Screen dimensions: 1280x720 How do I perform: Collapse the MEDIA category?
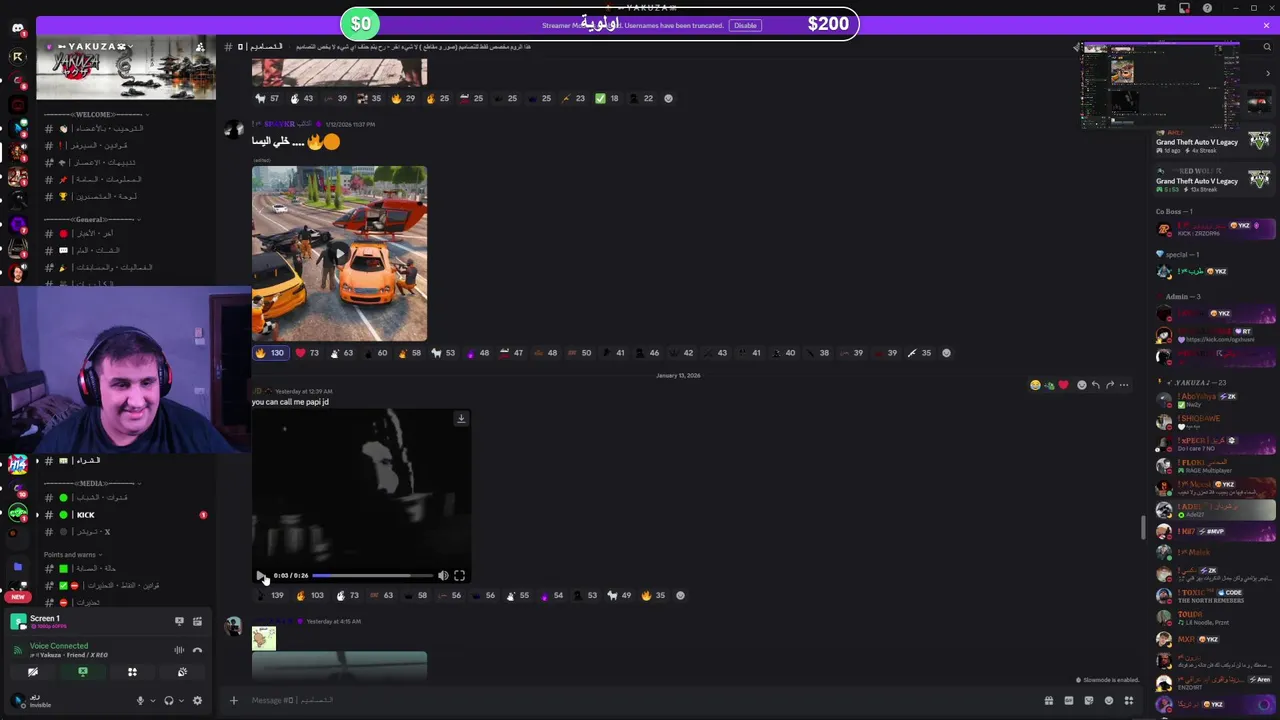[92, 483]
